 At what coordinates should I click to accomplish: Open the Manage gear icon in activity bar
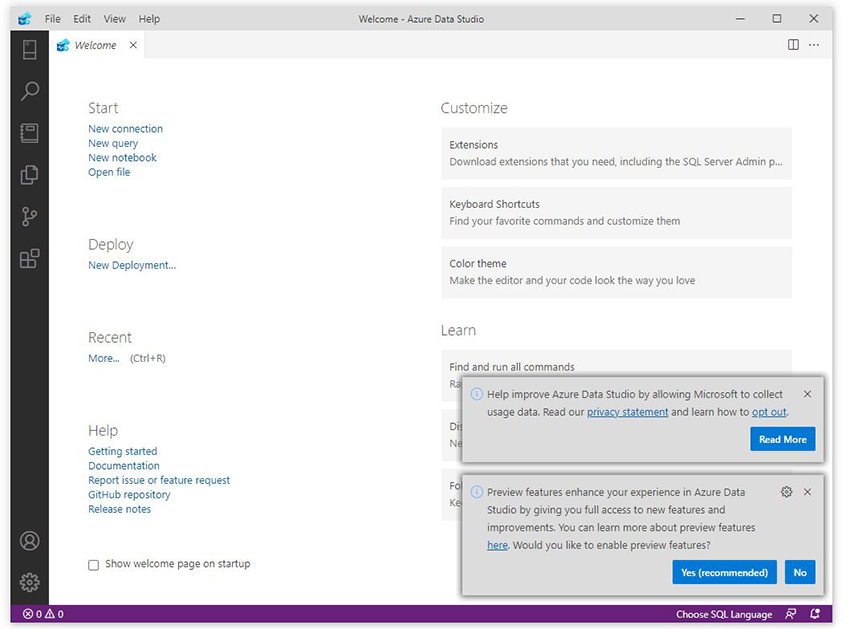[30, 582]
